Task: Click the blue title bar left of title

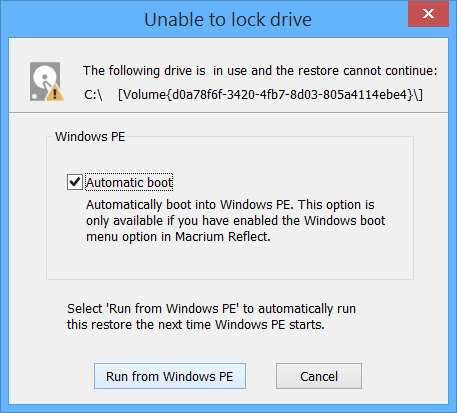Action: [72, 19]
